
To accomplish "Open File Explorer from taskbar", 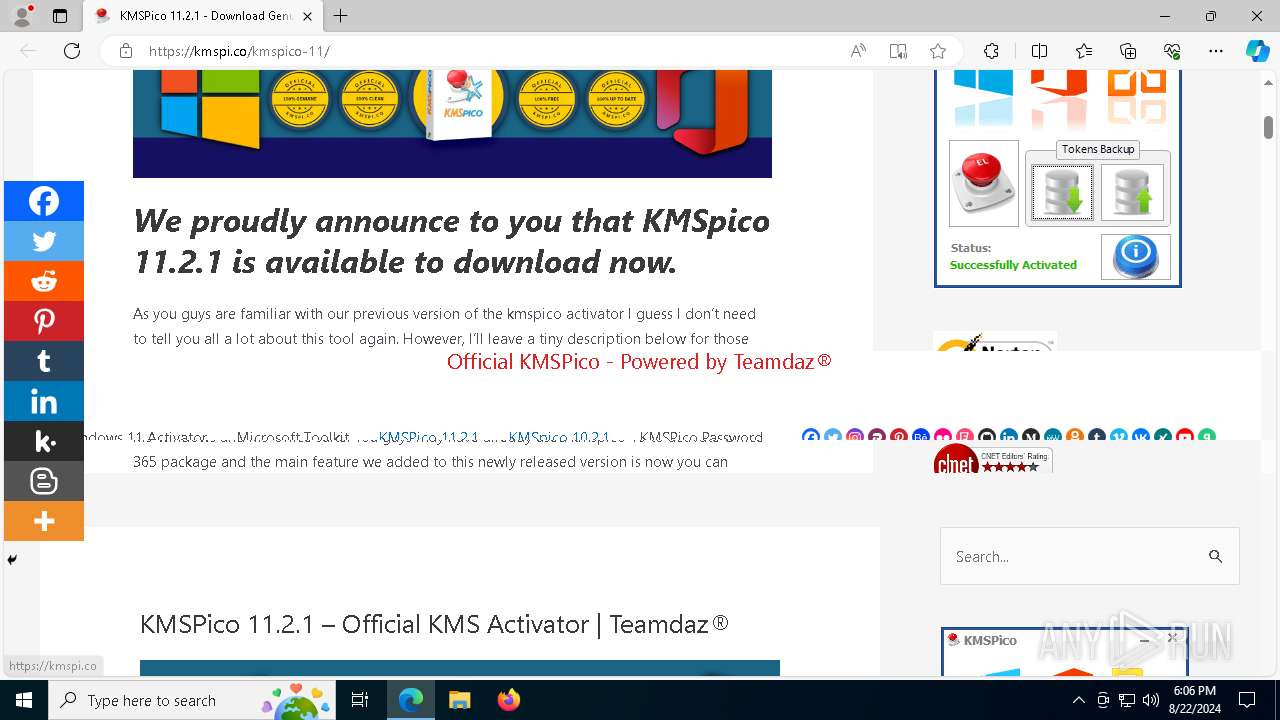I will coord(459,700).
